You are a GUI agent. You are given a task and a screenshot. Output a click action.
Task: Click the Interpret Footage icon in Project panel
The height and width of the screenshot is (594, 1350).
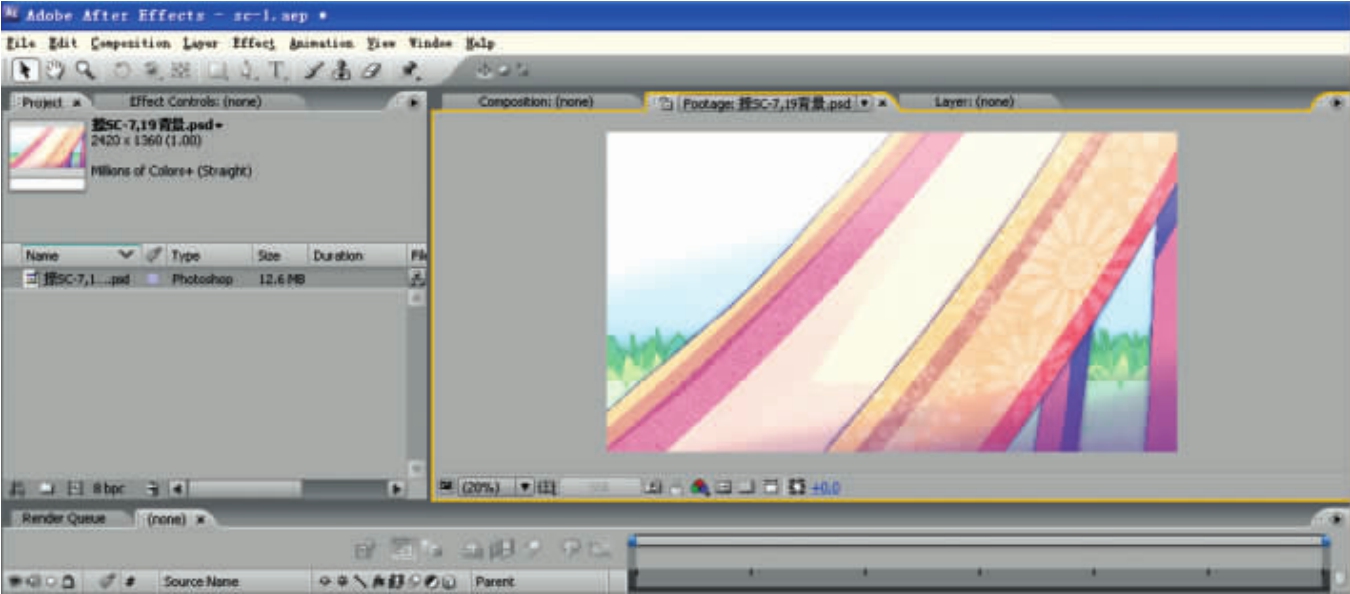[17, 489]
